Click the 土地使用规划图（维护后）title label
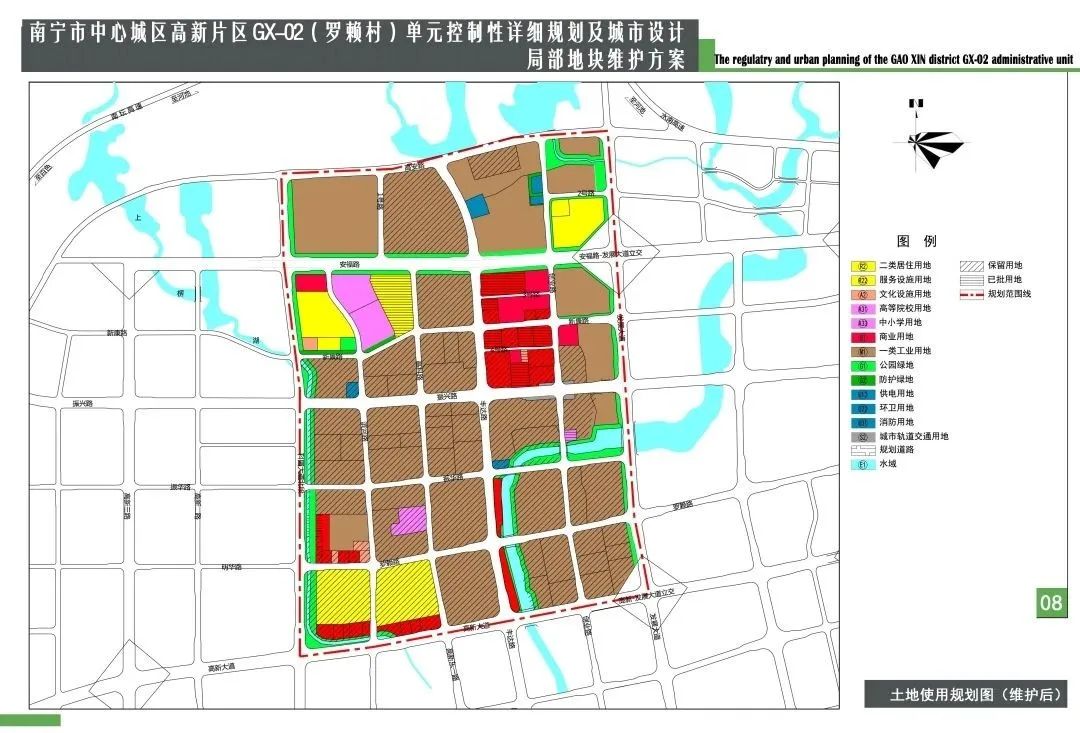 pos(965,694)
